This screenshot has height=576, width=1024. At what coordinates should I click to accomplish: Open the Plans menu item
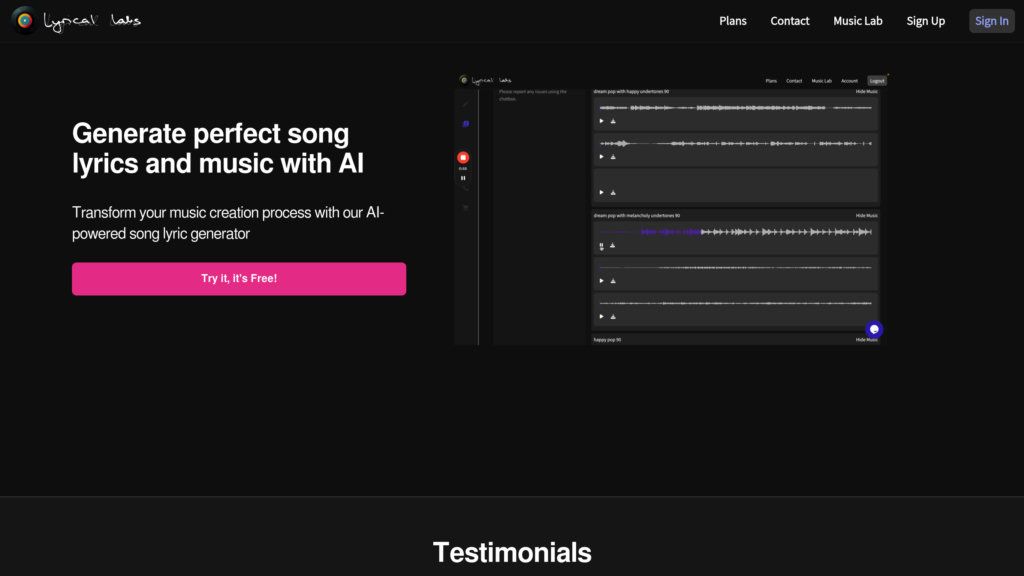pyautogui.click(x=732, y=20)
